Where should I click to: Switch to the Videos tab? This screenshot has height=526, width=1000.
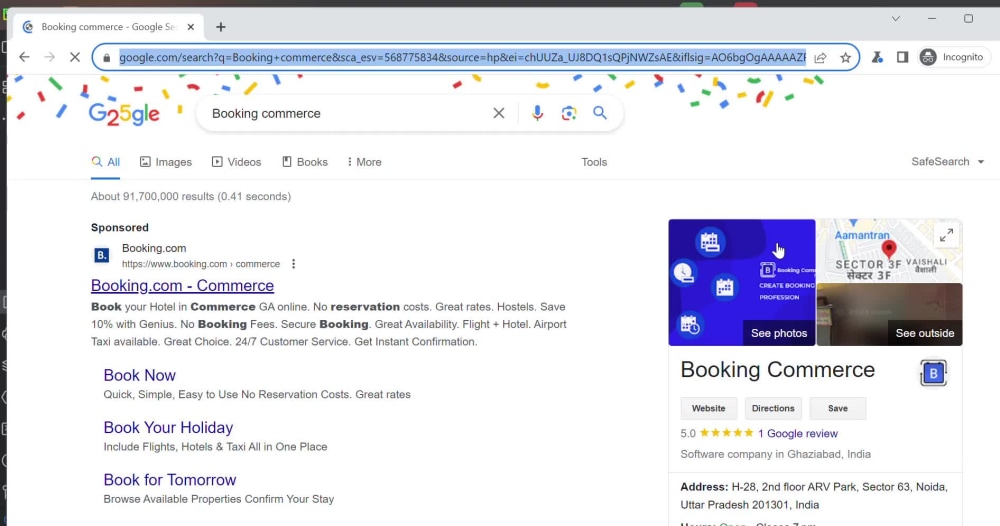pyautogui.click(x=237, y=162)
